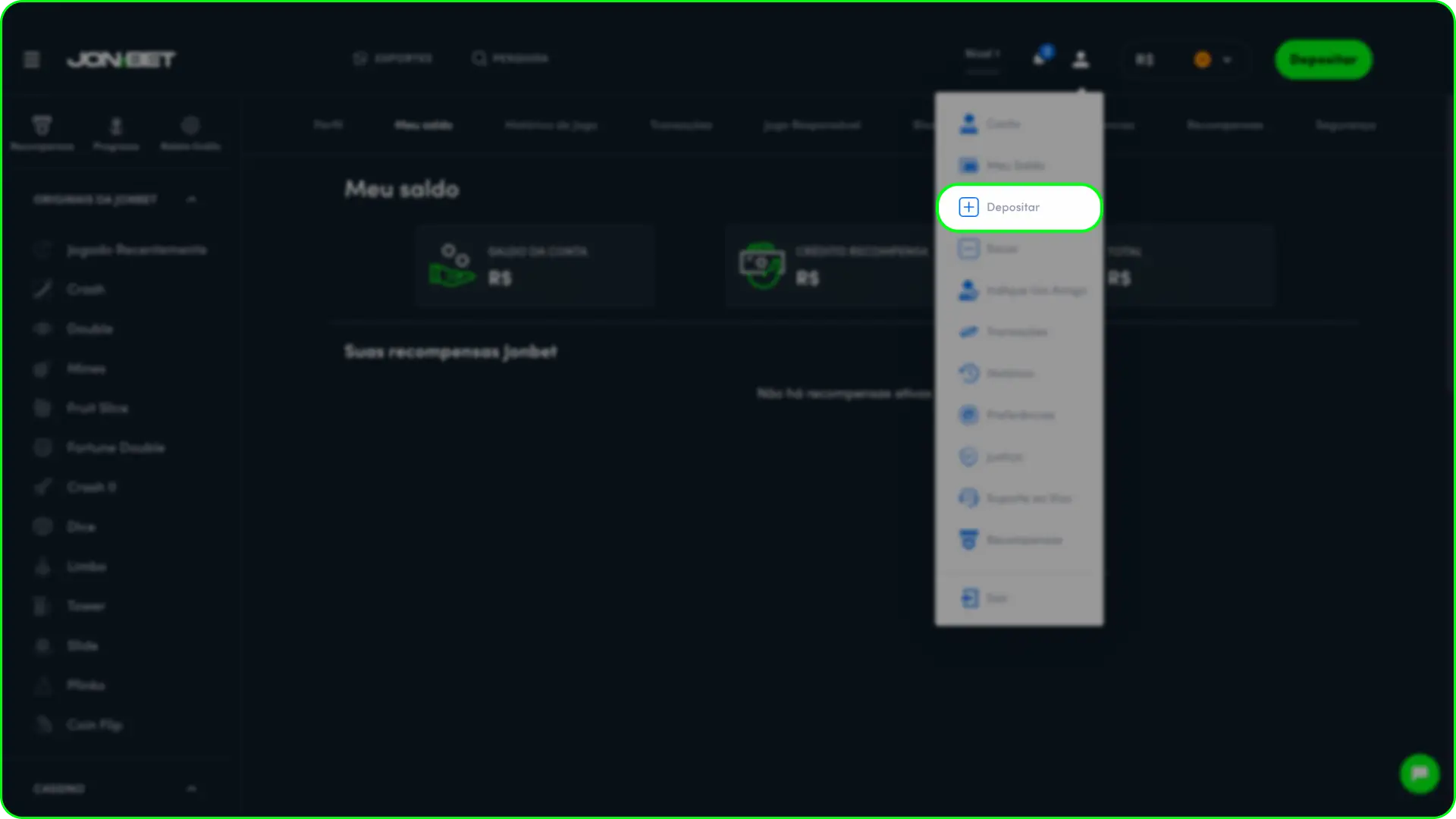Viewport: 1456px width, 819px height.
Task: Open the Roleta Grátis icon in sidebar
Action: click(x=190, y=133)
